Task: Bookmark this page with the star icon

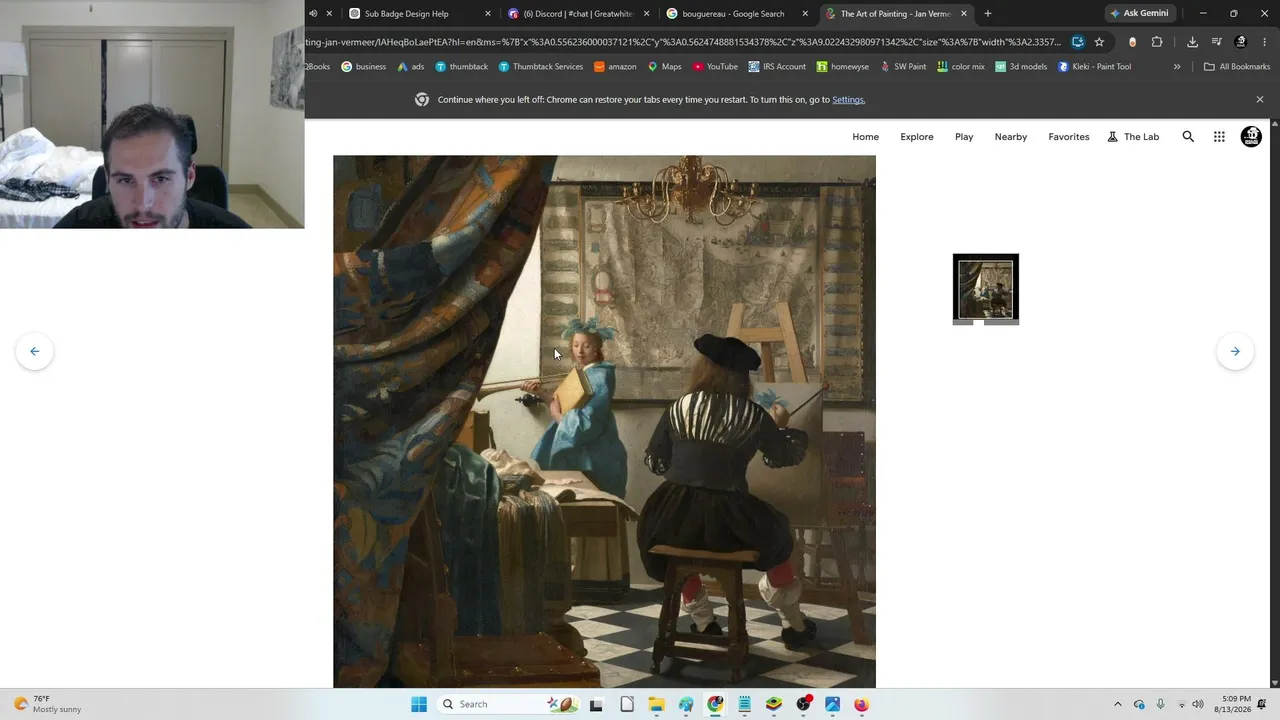Action: point(1099,42)
